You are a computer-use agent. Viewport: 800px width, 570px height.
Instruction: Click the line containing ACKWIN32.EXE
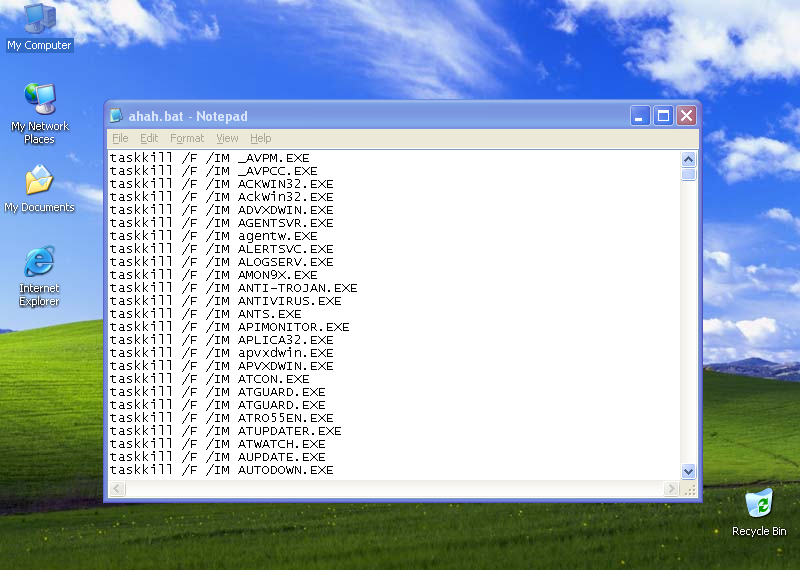pos(221,184)
